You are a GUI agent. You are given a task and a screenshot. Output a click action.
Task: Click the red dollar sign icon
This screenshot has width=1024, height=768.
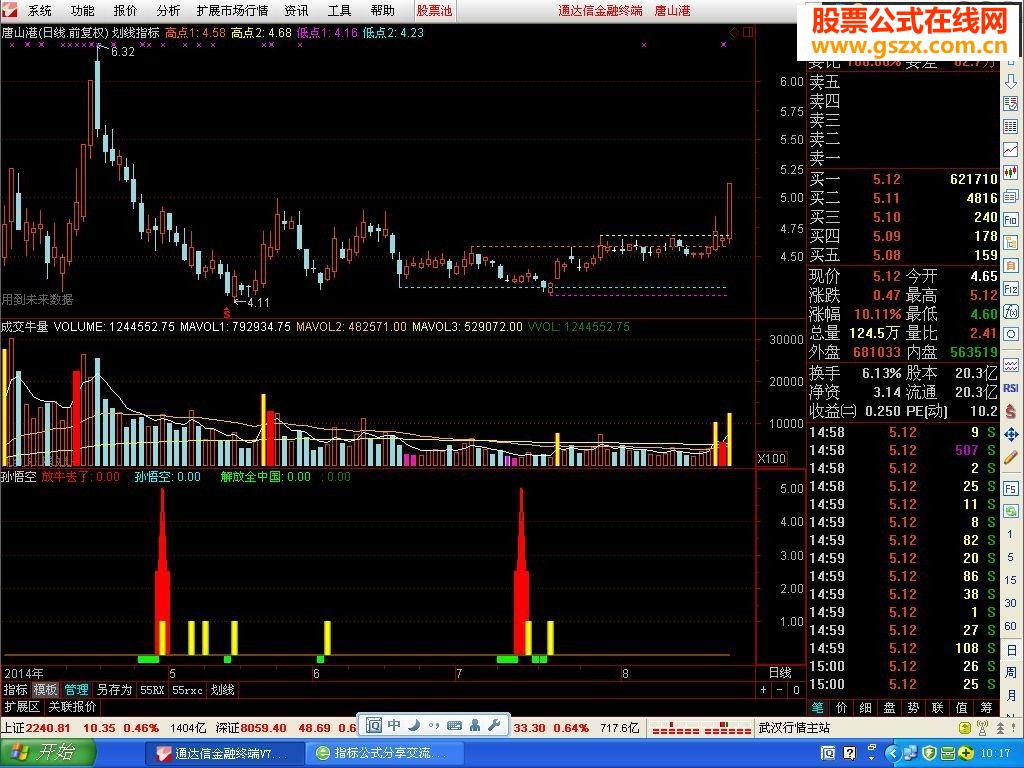pos(1010,411)
